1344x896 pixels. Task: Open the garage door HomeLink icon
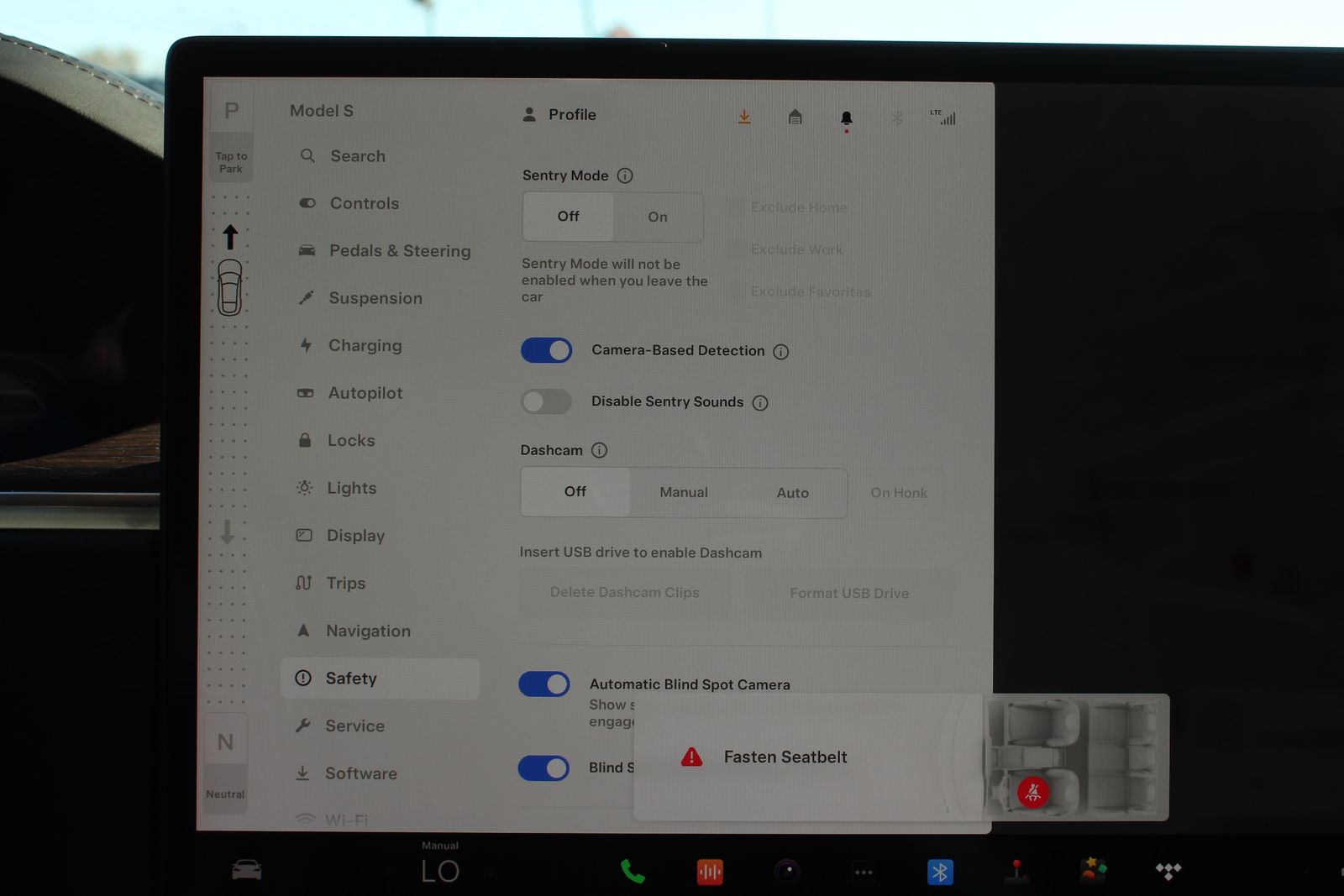coord(795,117)
